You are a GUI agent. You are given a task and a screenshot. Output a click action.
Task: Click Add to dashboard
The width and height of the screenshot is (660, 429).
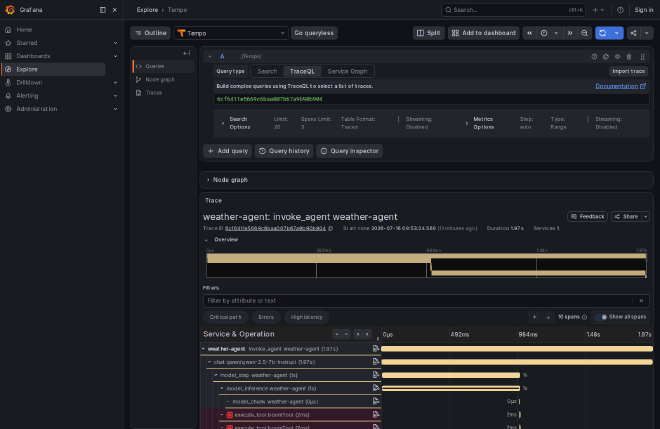(x=484, y=33)
